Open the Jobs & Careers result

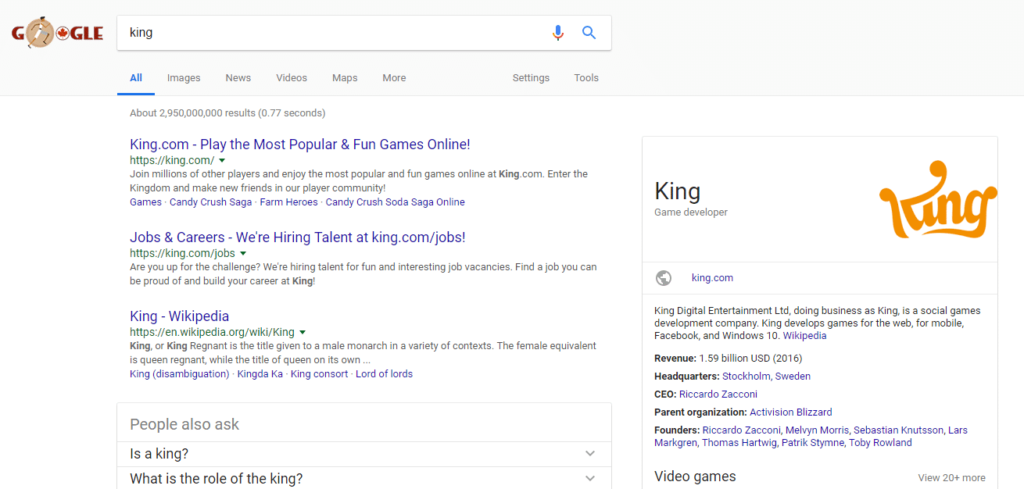[298, 237]
